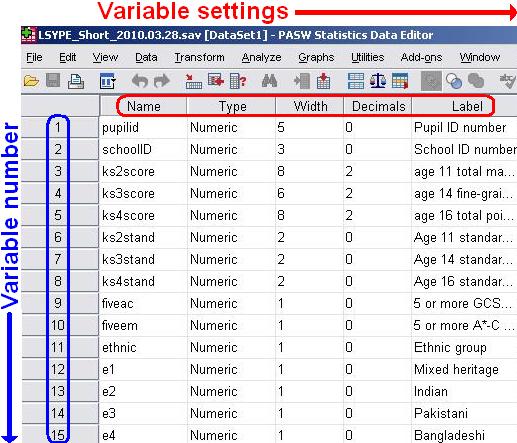Open the Recall recently used dialogs icon
This screenshot has width=517, height=443.
coord(107,81)
